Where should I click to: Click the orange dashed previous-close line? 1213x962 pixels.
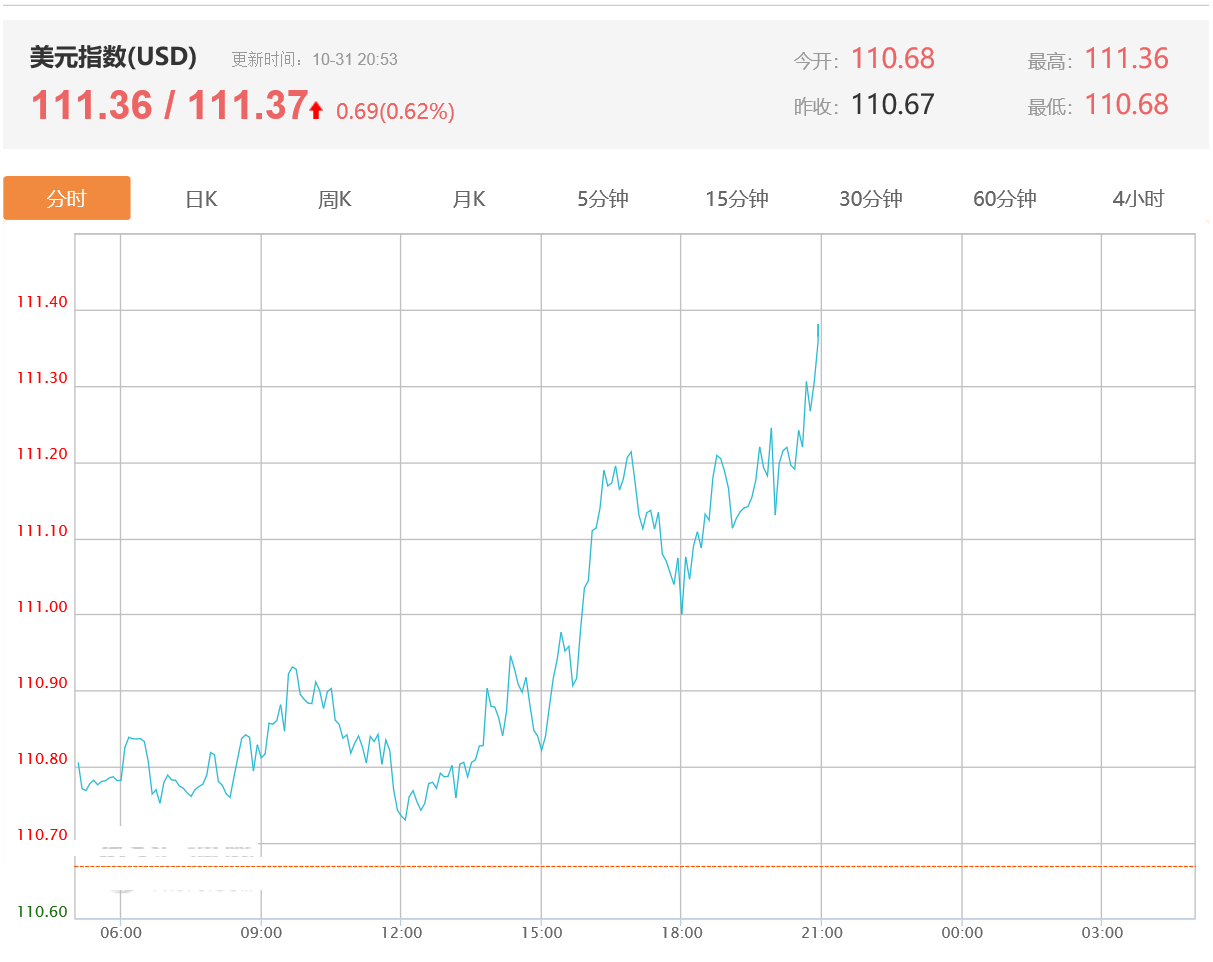click(x=635, y=866)
